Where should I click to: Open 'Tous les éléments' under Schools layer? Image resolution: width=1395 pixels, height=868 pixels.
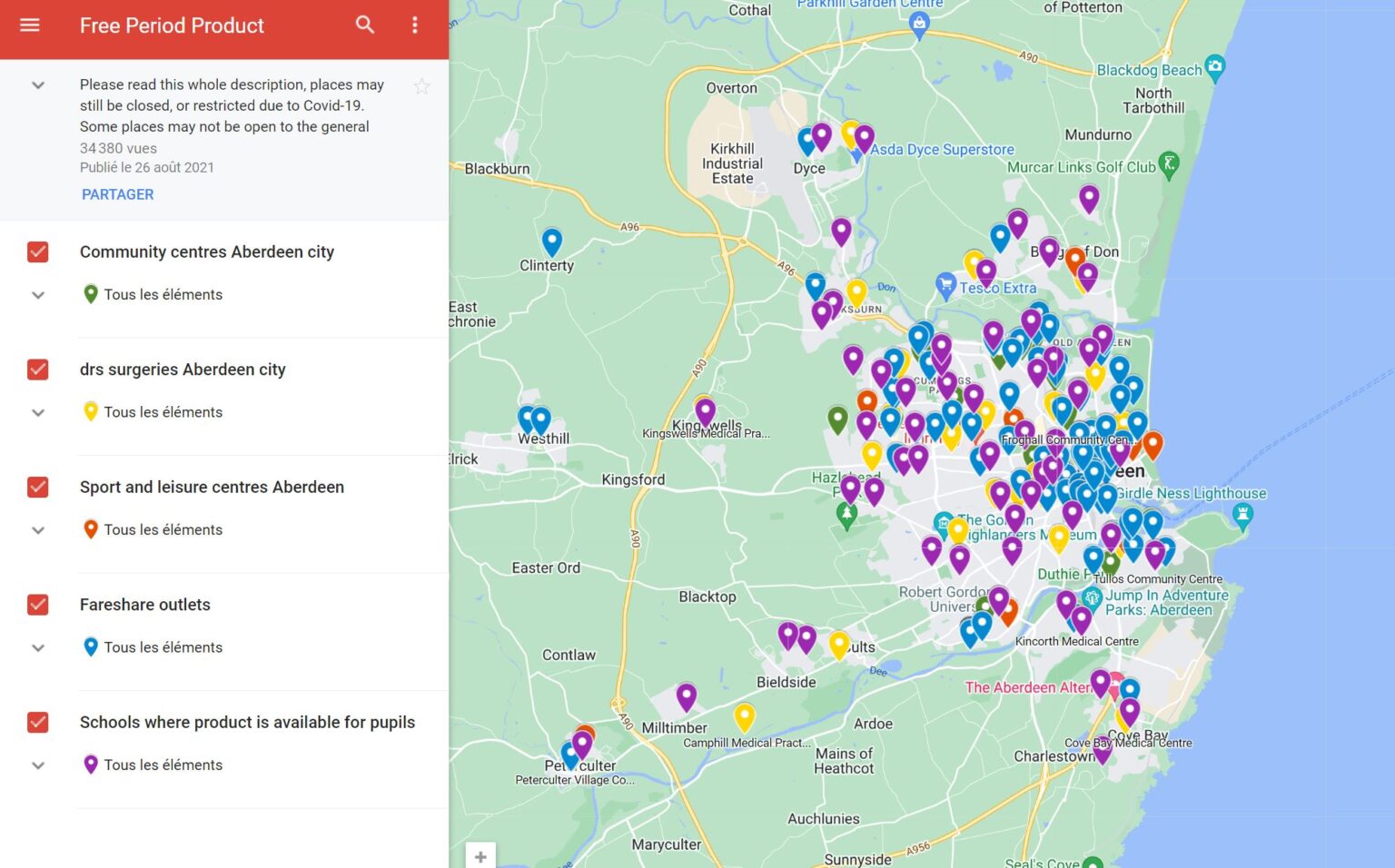[163, 764]
